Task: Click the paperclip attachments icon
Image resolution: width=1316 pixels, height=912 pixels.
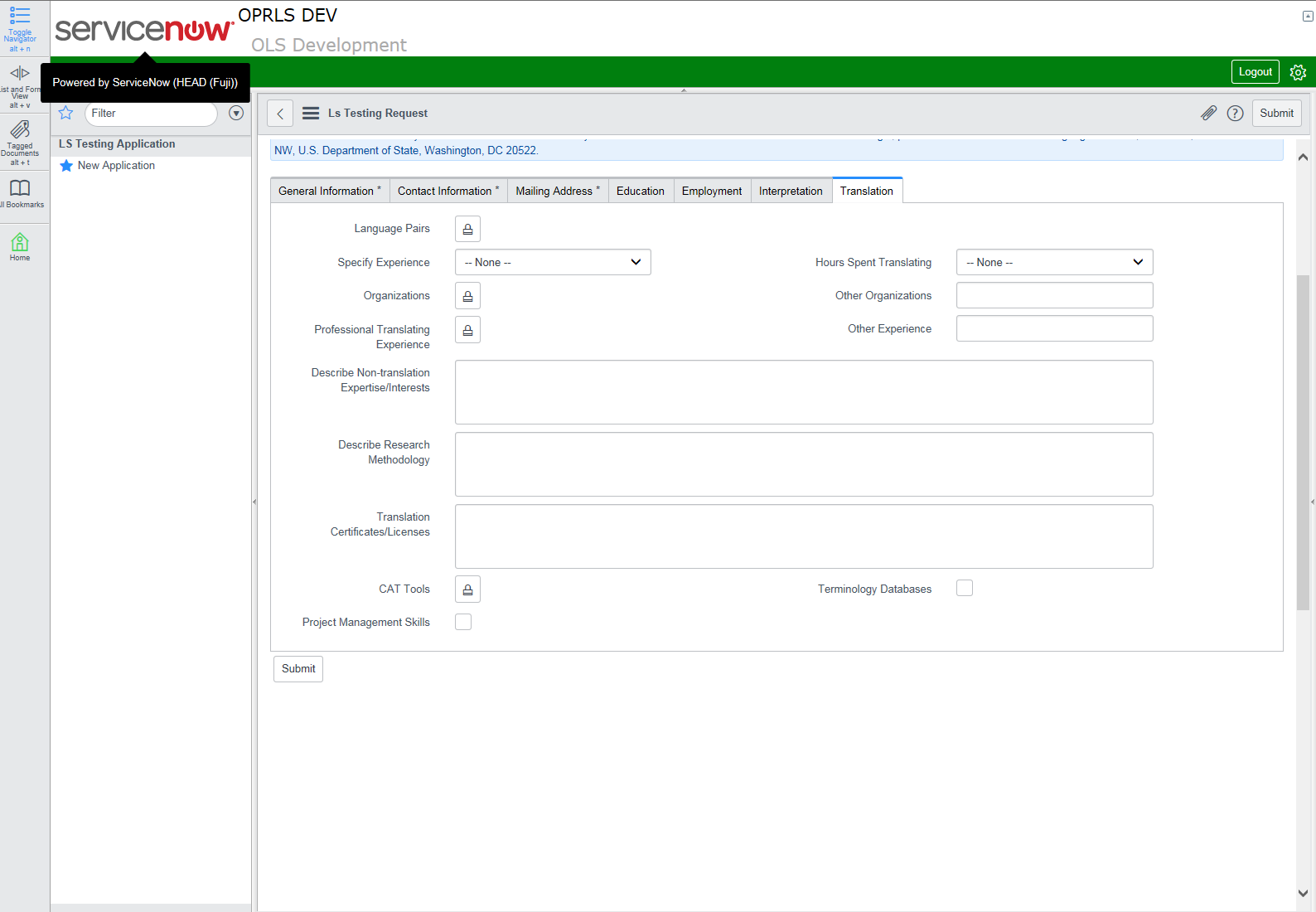Action: pyautogui.click(x=1208, y=114)
